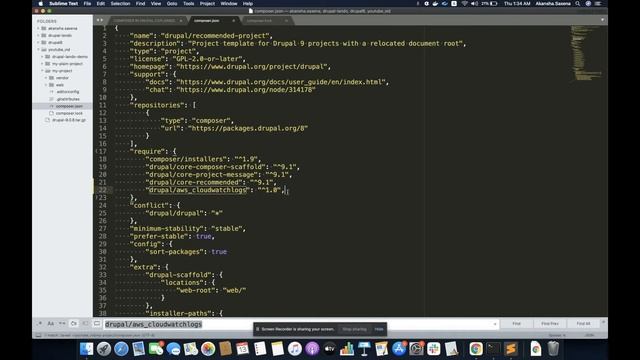The image size is (640, 360).
Task: Open the tab list dropdown at right
Action: tap(602, 20)
